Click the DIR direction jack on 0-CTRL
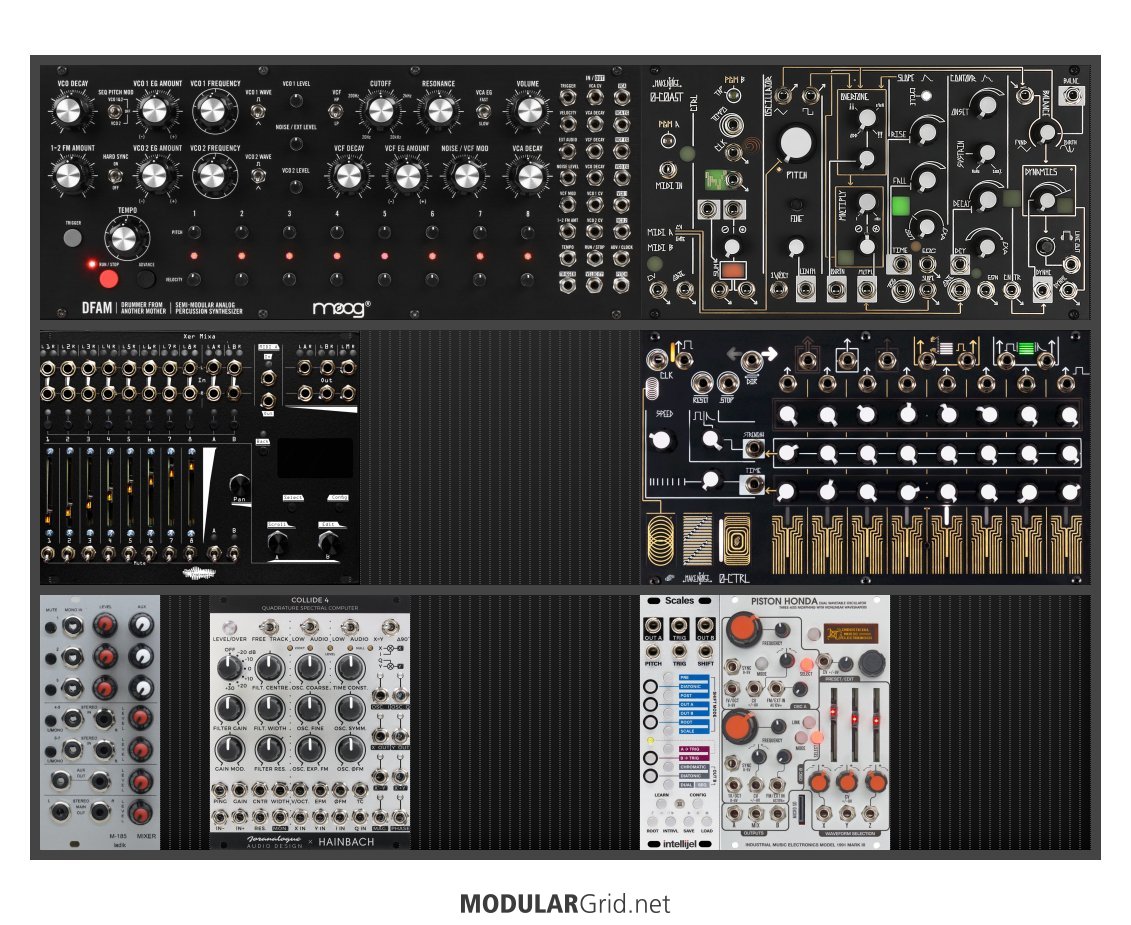This screenshot has height=925, width=1131. pos(752,359)
